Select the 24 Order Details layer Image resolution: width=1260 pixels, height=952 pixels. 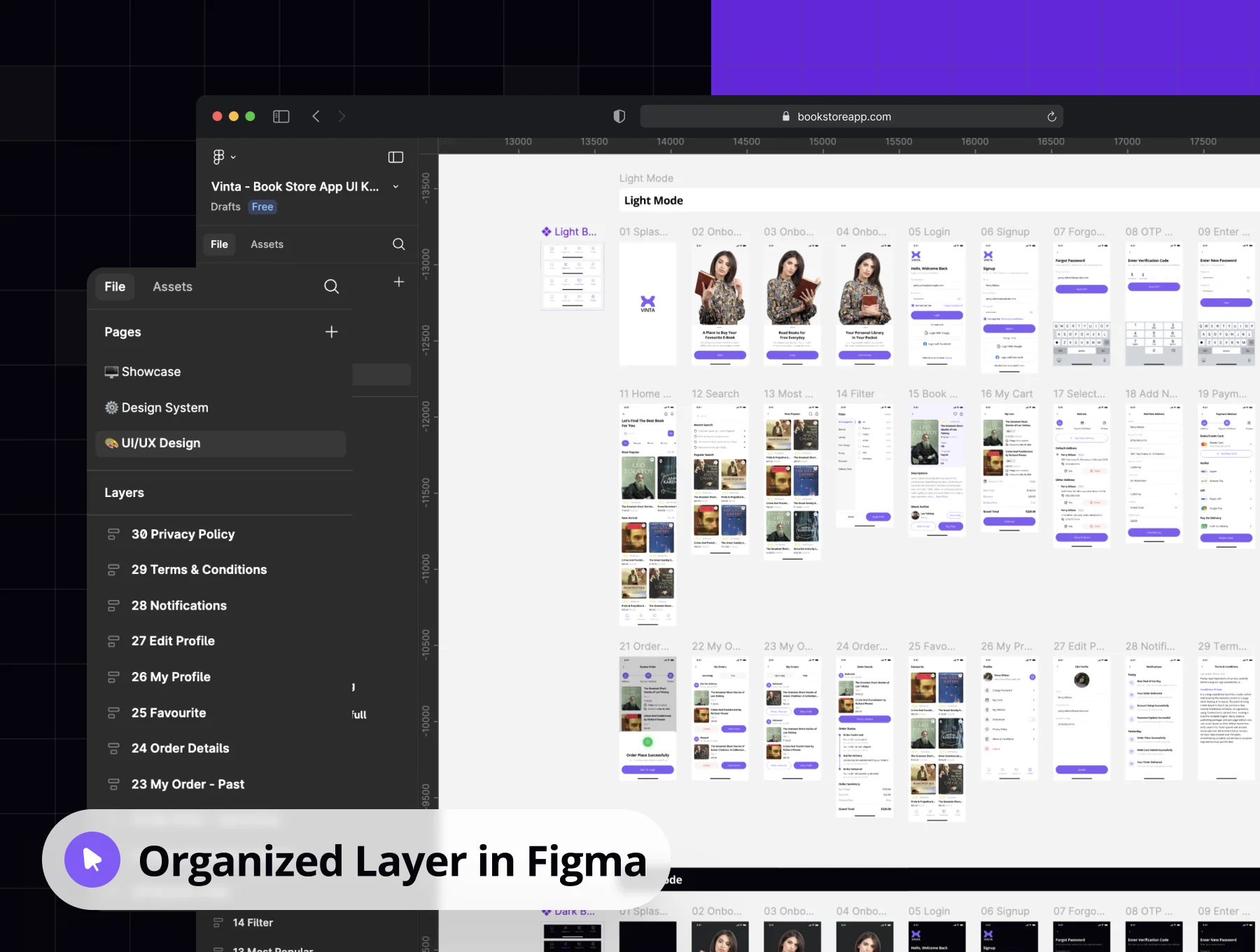pos(181,748)
